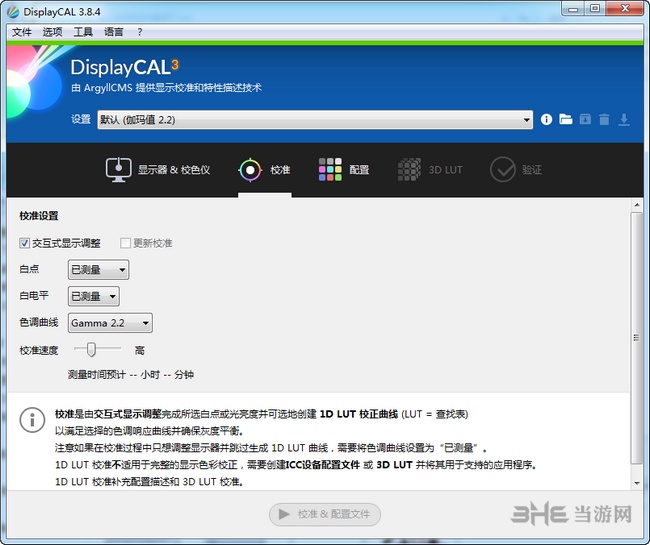Click the 测量时间预计 estimate text
This screenshot has width=650, height=545.
pos(131,375)
